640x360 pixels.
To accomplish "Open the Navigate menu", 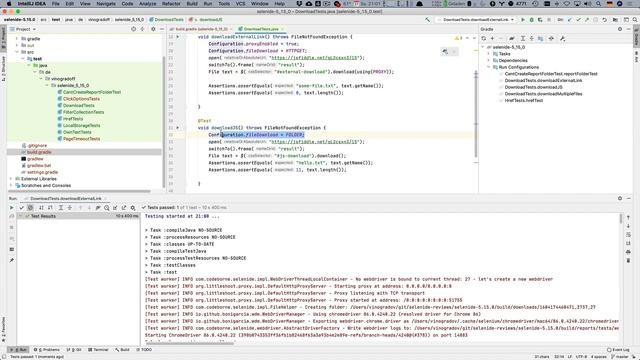I will click(106, 4).
